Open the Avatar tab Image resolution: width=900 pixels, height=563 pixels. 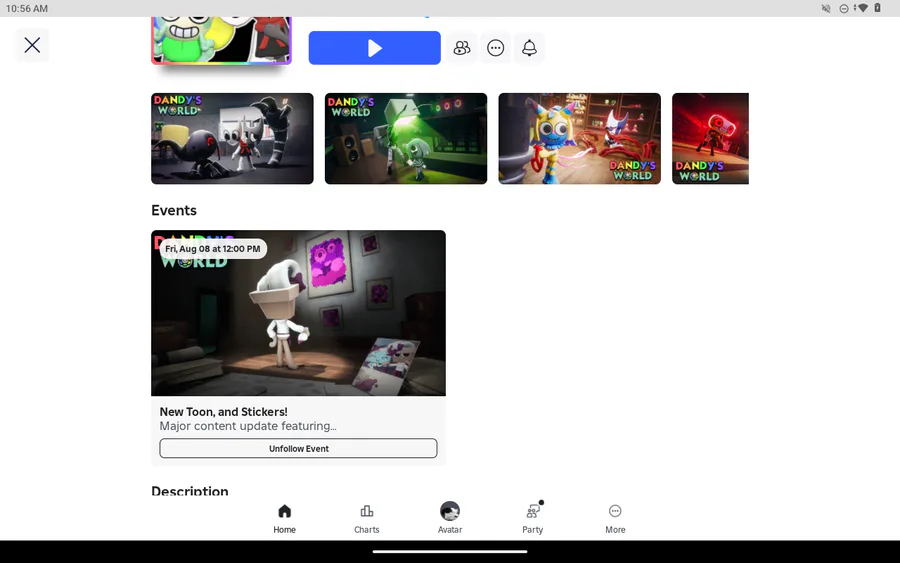pos(450,519)
